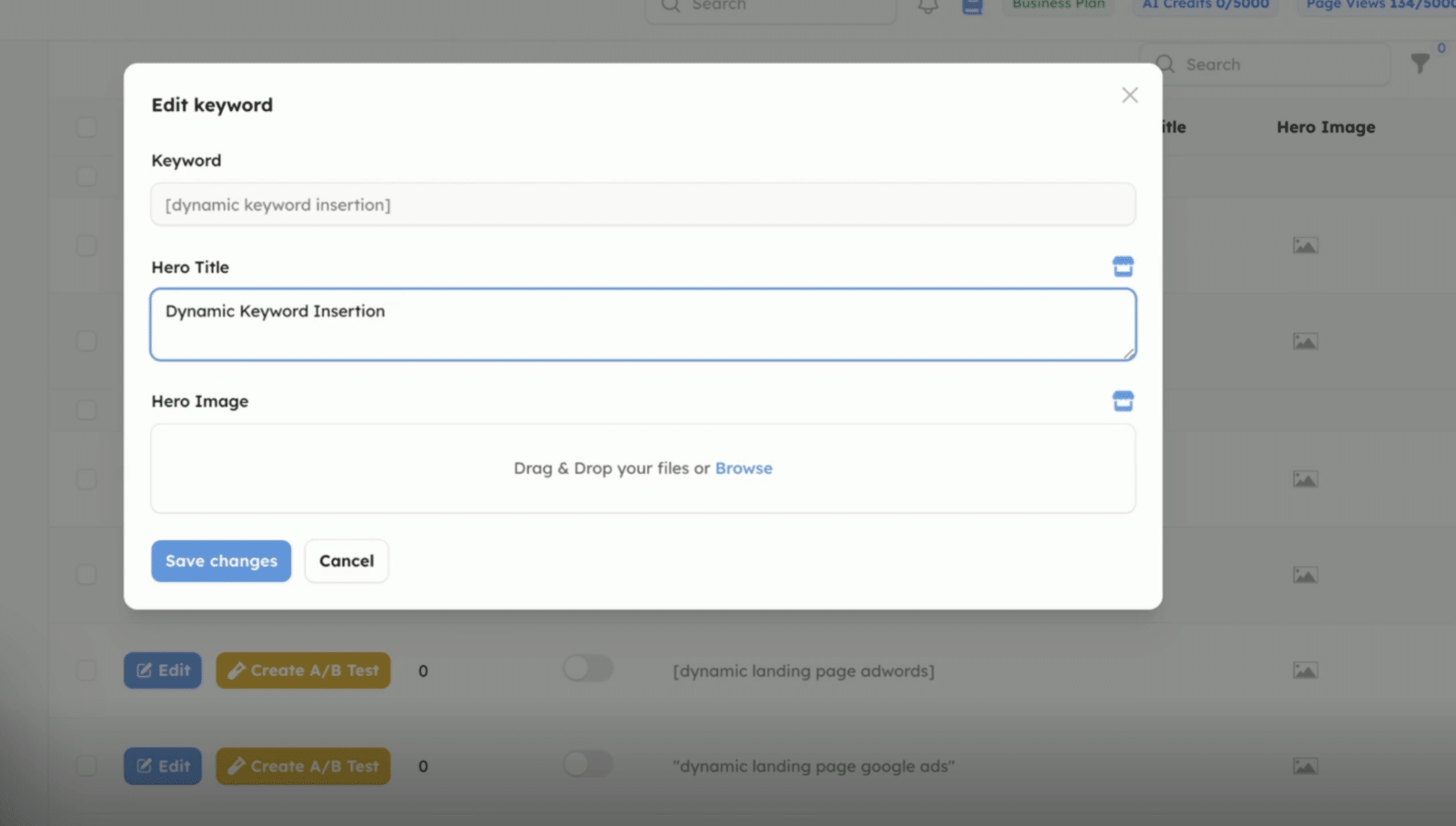Viewport: 1456px width, 826px height.
Task: Click Create A/B Test for adwords row
Action: (x=303, y=670)
